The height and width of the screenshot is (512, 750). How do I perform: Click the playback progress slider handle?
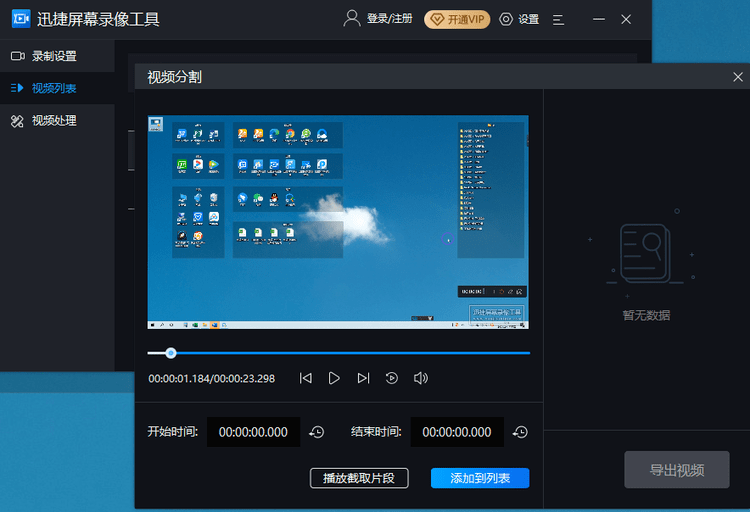(x=171, y=353)
